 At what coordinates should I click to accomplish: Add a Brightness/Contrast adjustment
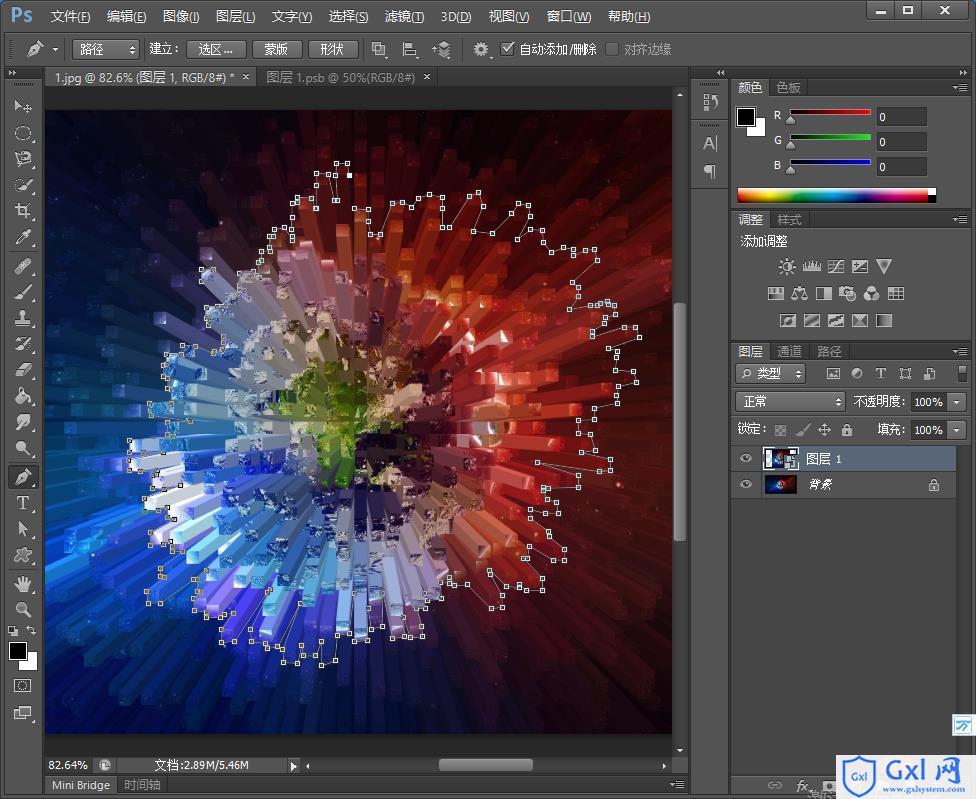pos(786,266)
